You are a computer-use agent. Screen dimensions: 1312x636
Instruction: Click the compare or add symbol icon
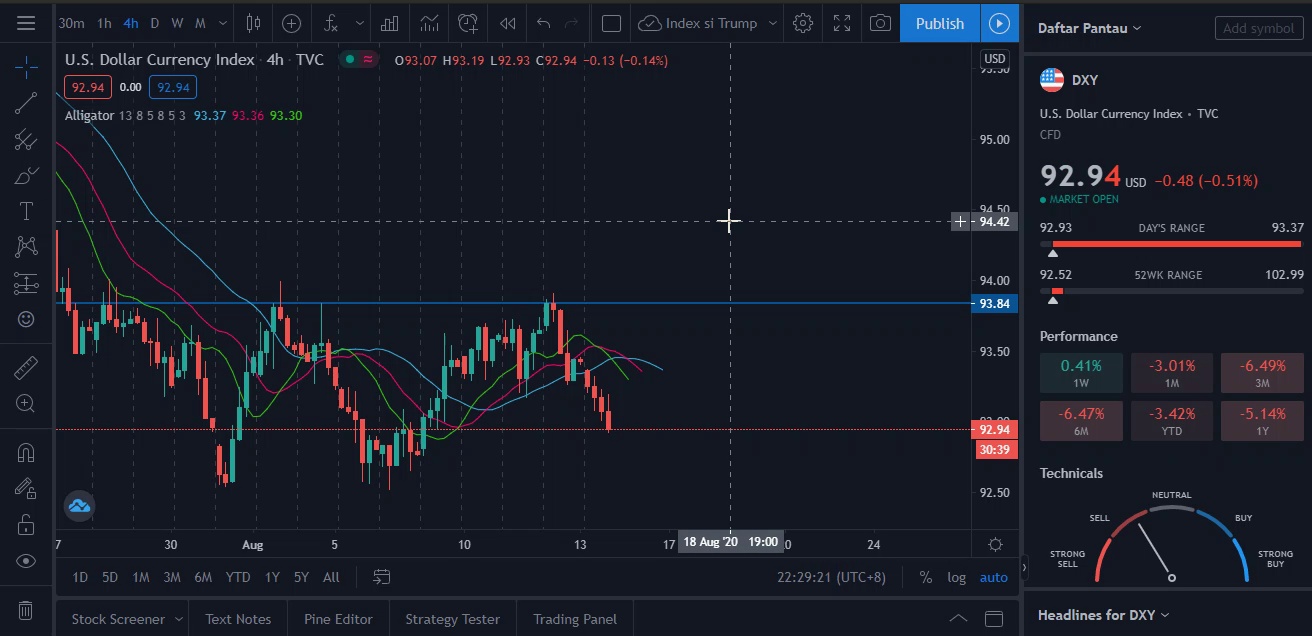point(291,23)
